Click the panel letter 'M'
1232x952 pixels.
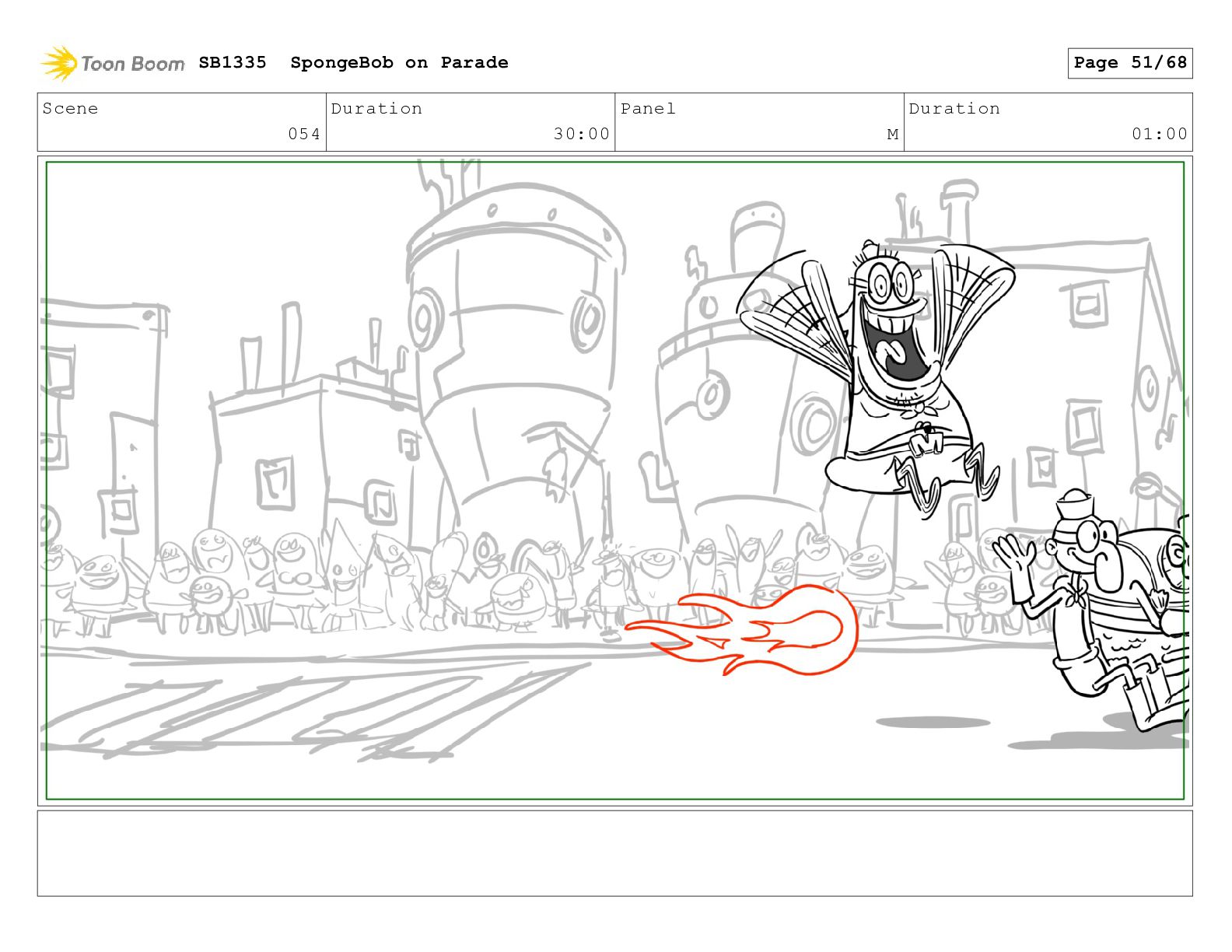click(x=893, y=134)
